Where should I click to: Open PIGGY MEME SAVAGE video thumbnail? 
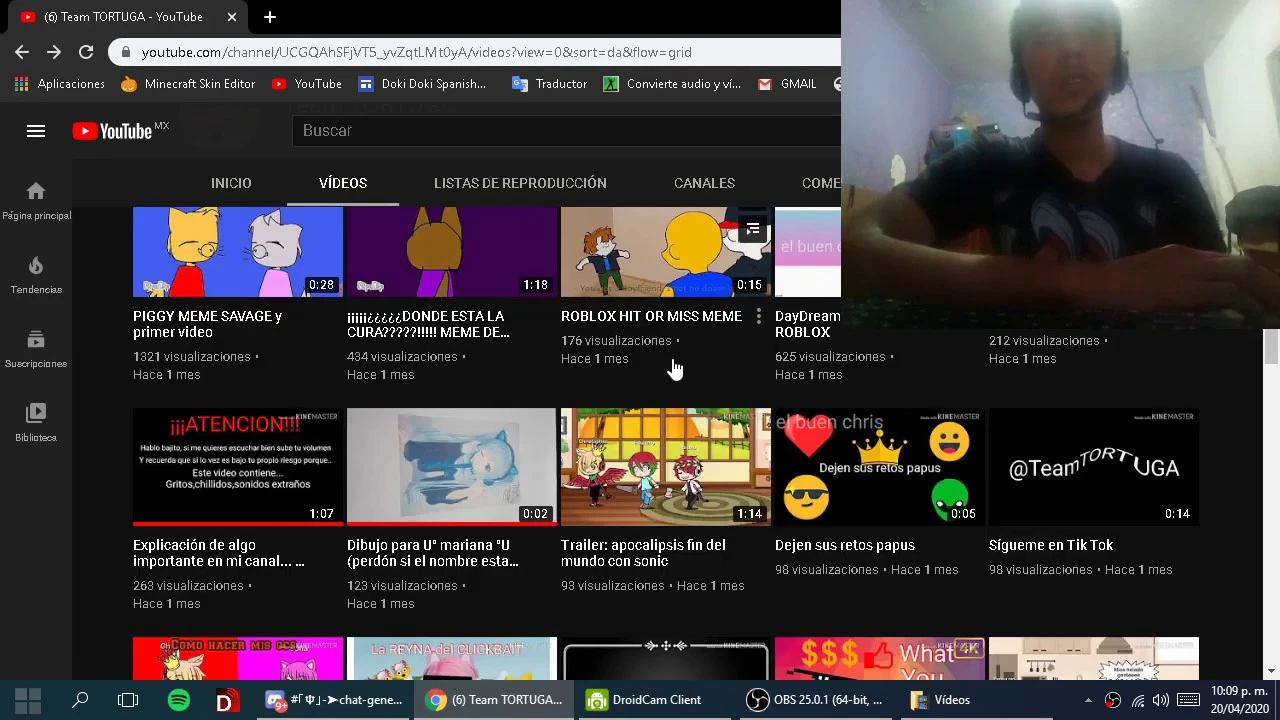tap(238, 252)
